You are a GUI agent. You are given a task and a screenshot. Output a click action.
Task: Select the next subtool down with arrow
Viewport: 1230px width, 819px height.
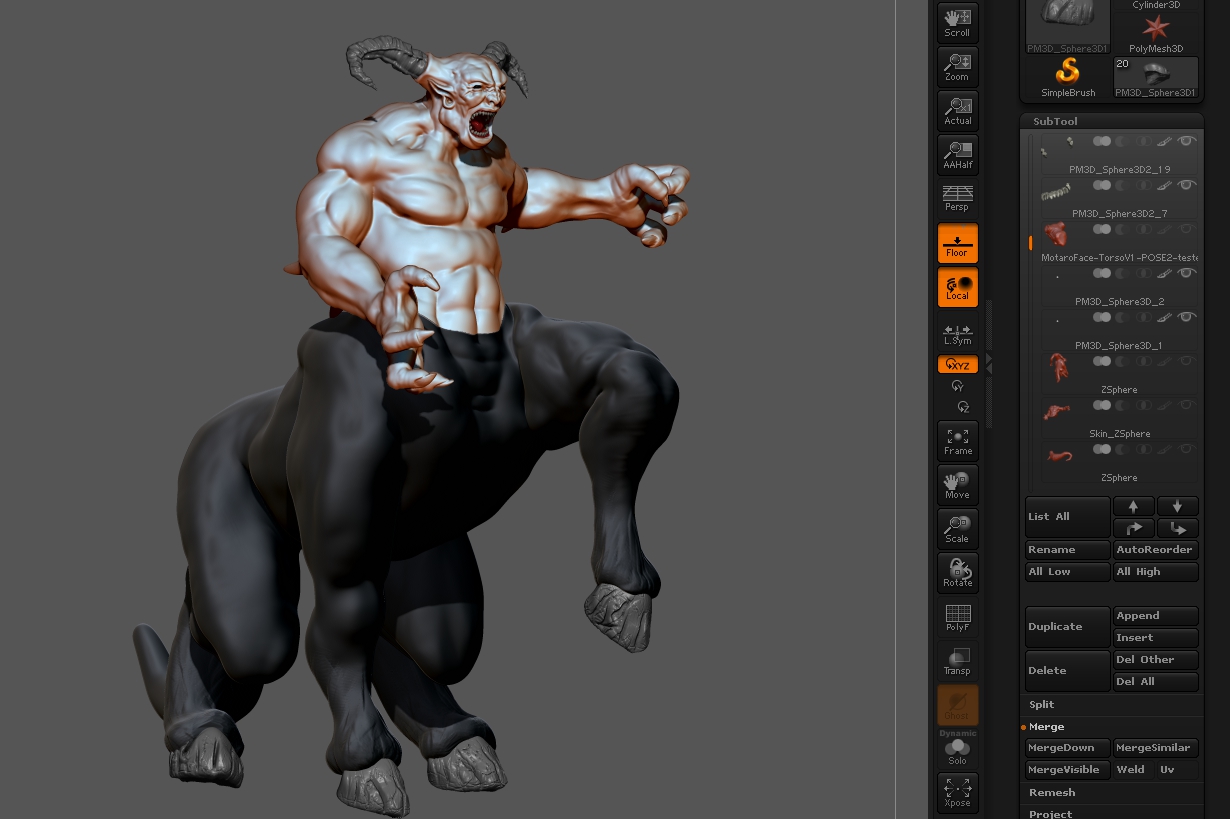1177,507
